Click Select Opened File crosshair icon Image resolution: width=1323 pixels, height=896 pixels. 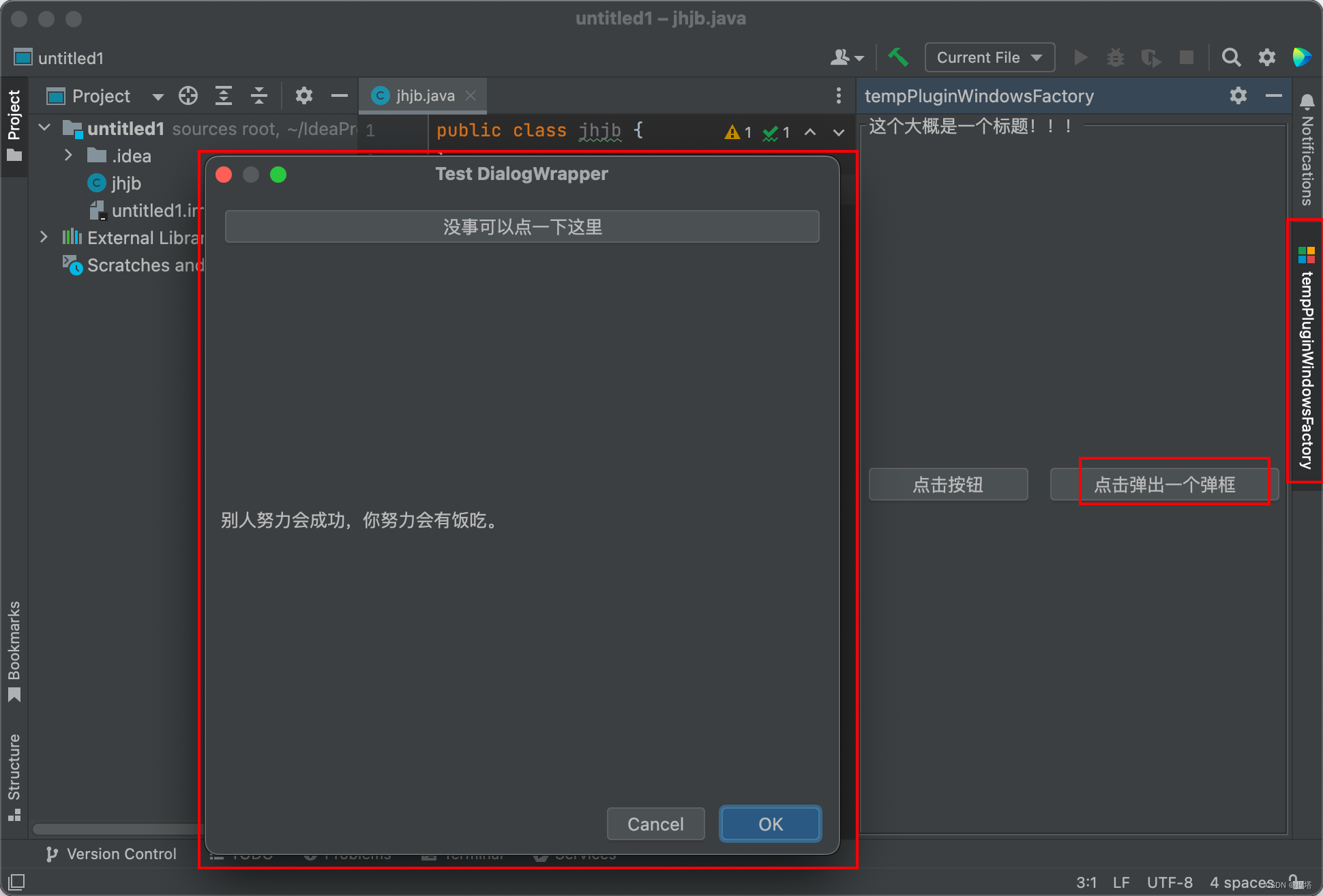(188, 96)
